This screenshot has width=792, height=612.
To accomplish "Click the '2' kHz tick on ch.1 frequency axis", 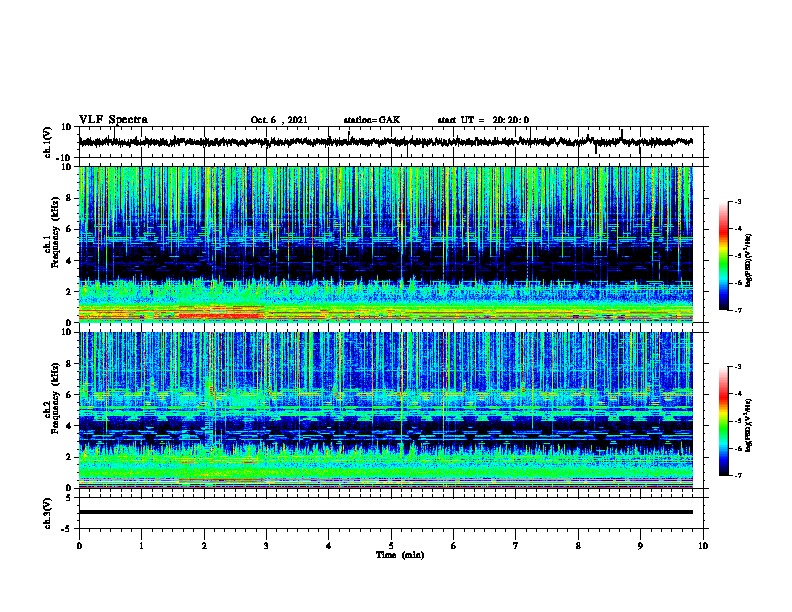I will pyautogui.click(x=70, y=291).
